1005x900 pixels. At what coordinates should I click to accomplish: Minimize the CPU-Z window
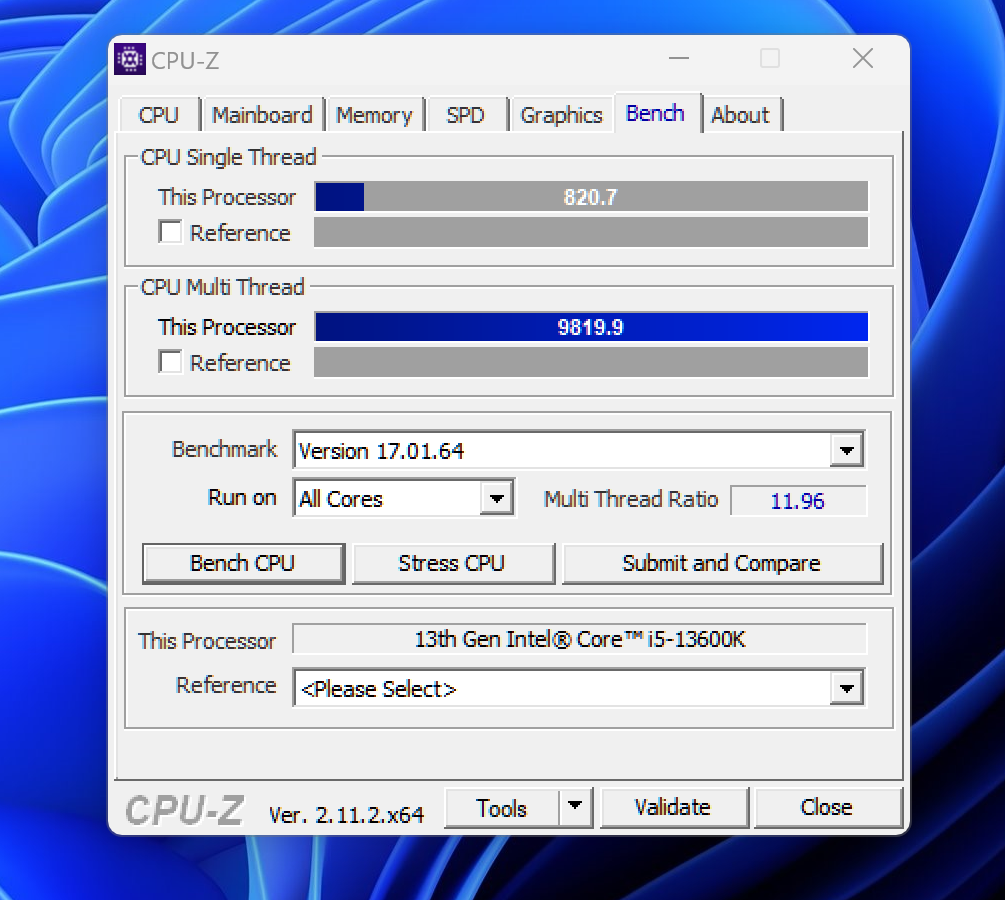pos(679,58)
